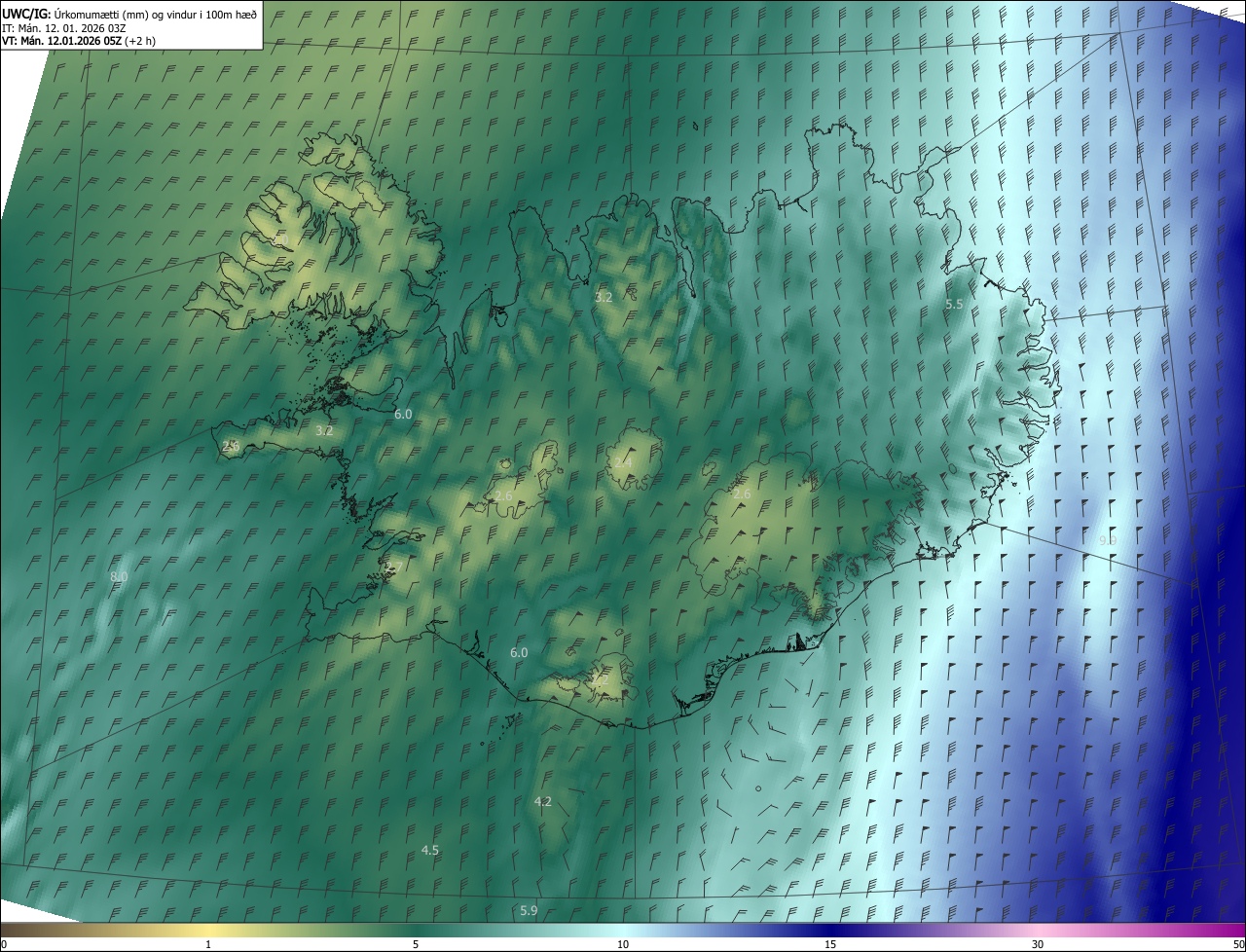This screenshot has height=952, width=1246.
Task: Click the 'VT: Mán. 12.01.2026 05Z (+2 h)' line
Action: click(78, 41)
